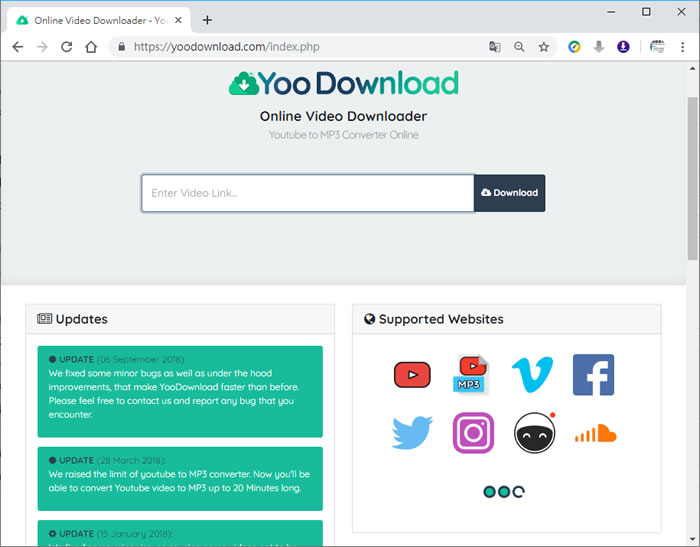Click the globe icon beside Supported Websites
Viewport: 700px width, 547px height.
(369, 319)
